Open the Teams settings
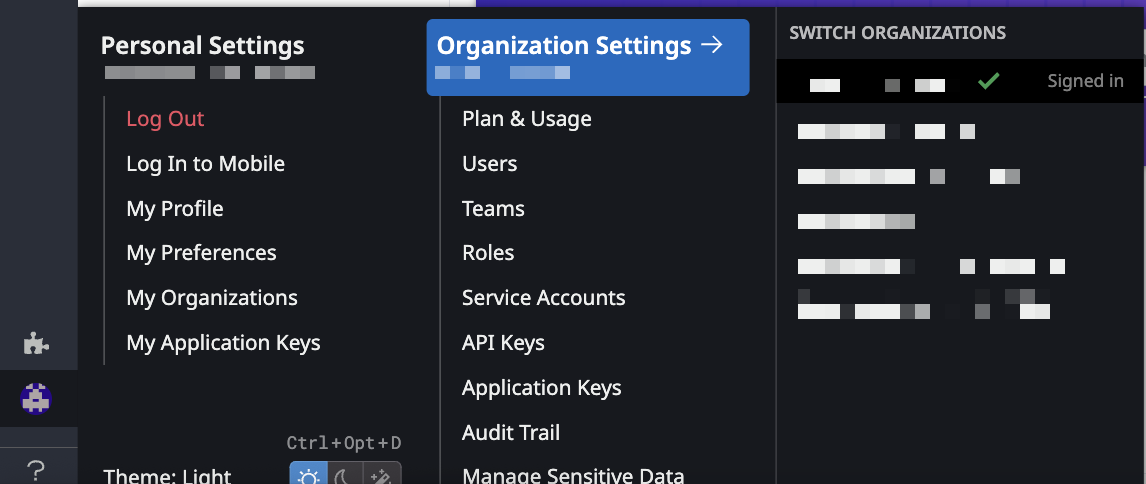 coord(493,208)
